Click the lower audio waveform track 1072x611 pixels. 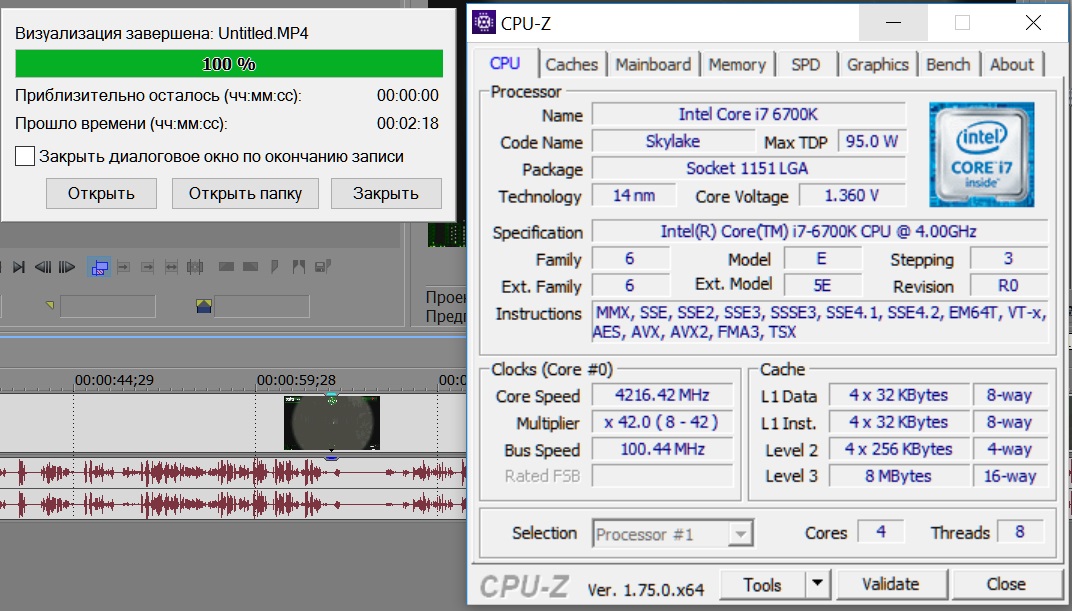(232, 505)
